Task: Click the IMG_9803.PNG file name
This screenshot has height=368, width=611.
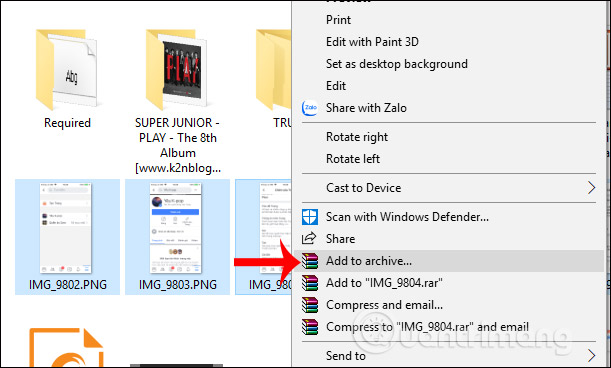Action: tap(178, 285)
